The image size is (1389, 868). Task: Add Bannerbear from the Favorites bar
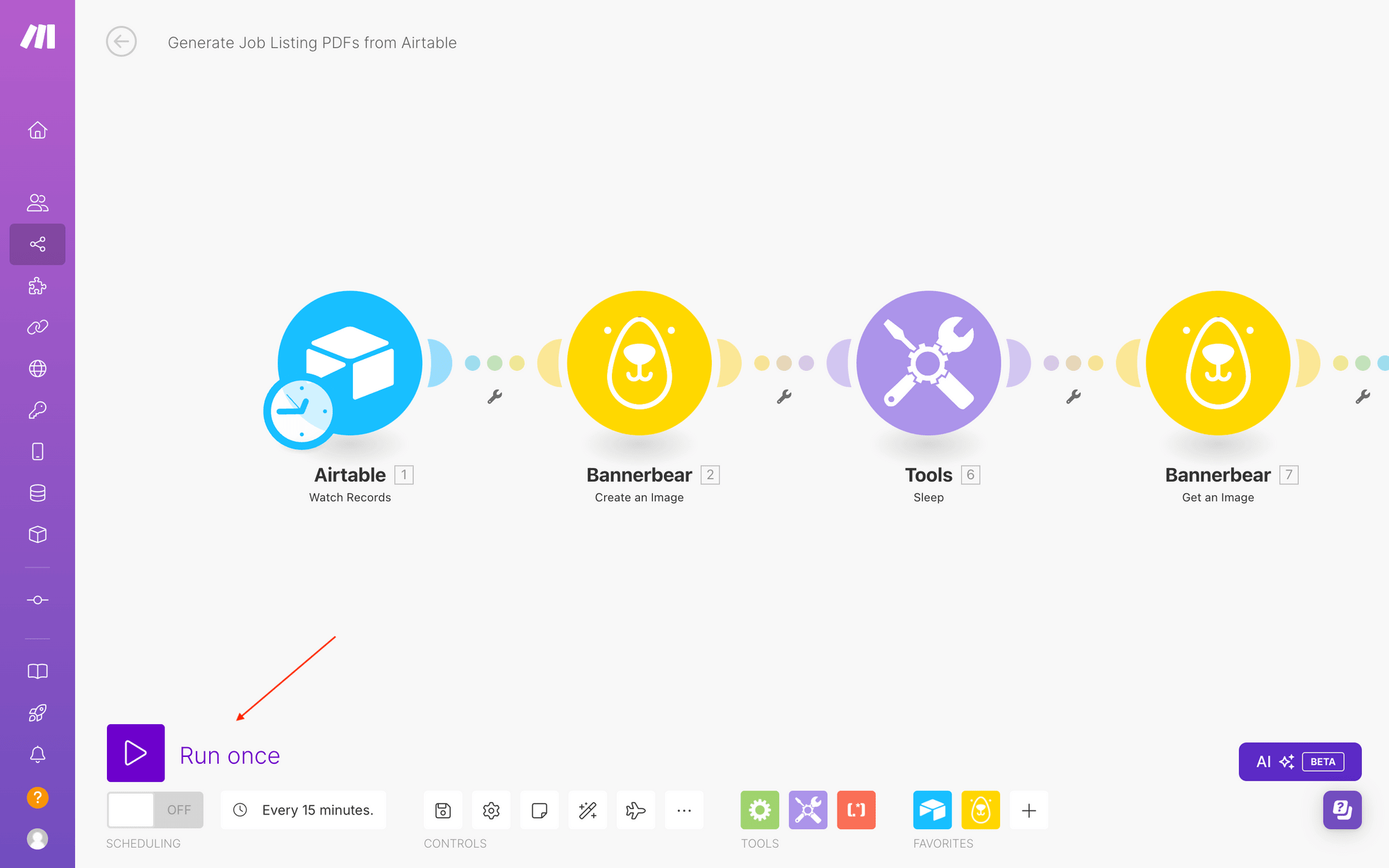click(981, 810)
